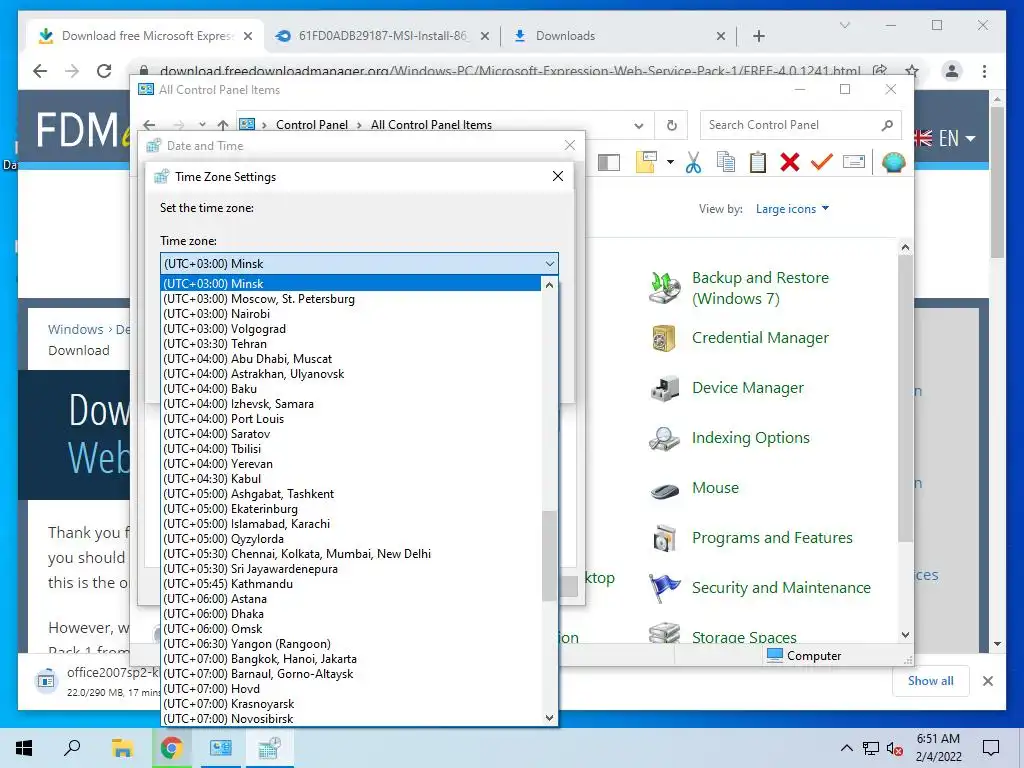Open Chrome tab search chevron
Image resolution: width=1024 pixels, height=768 pixels.
pos(844,25)
